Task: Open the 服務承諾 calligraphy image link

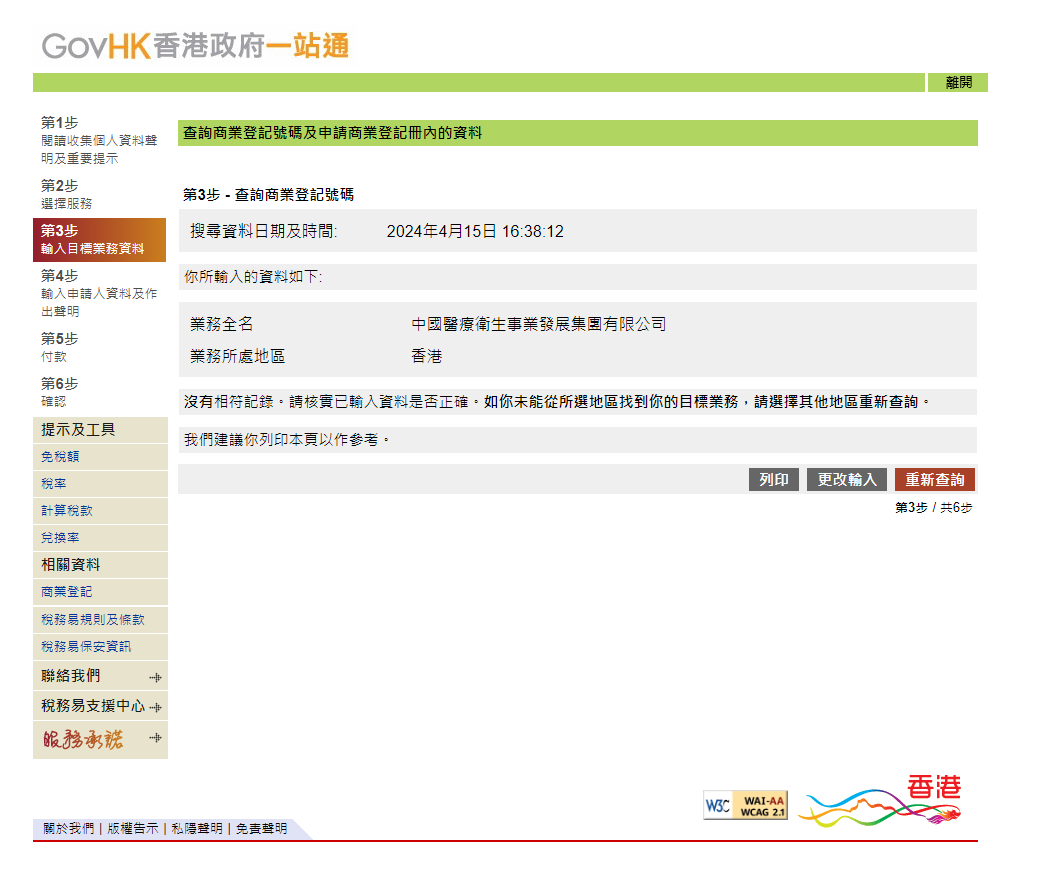Action: click(x=84, y=739)
